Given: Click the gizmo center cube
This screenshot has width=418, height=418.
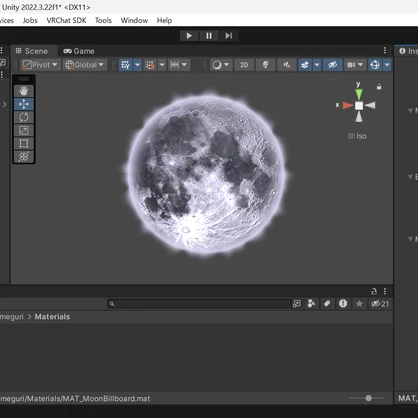Looking at the screenshot, I should (359, 106).
